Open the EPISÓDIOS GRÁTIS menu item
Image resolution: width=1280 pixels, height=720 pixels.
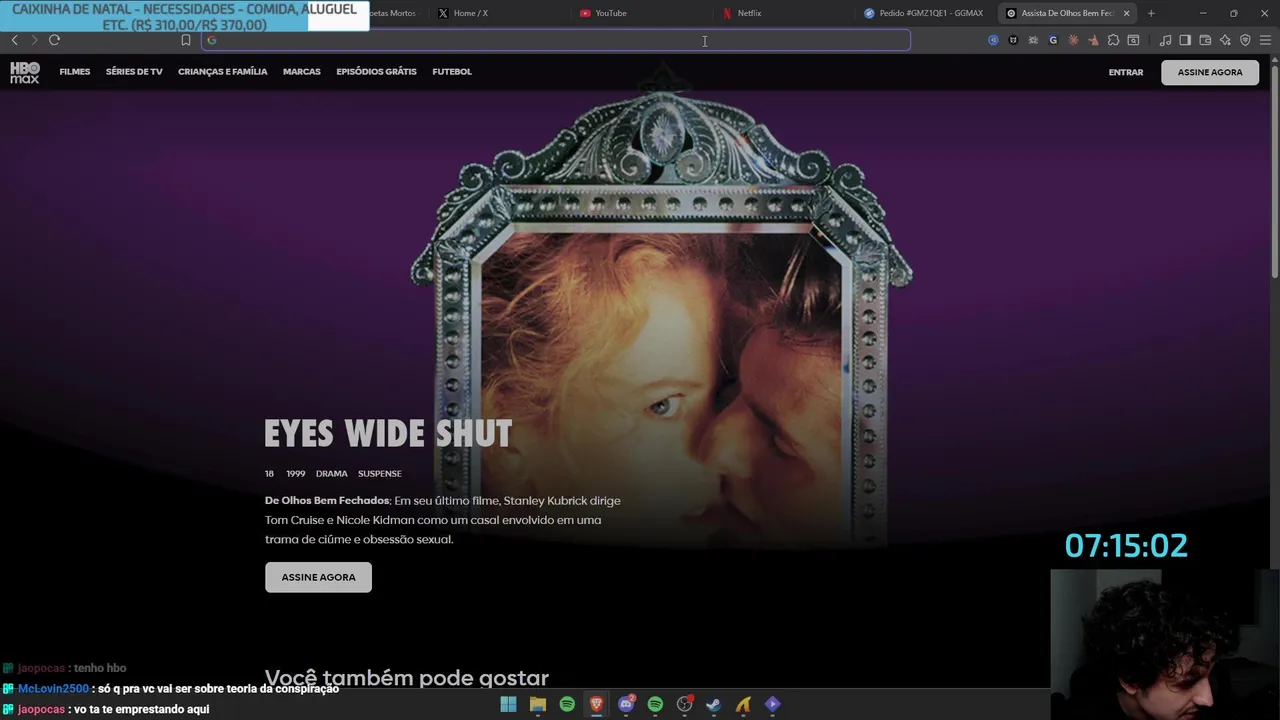click(x=376, y=72)
